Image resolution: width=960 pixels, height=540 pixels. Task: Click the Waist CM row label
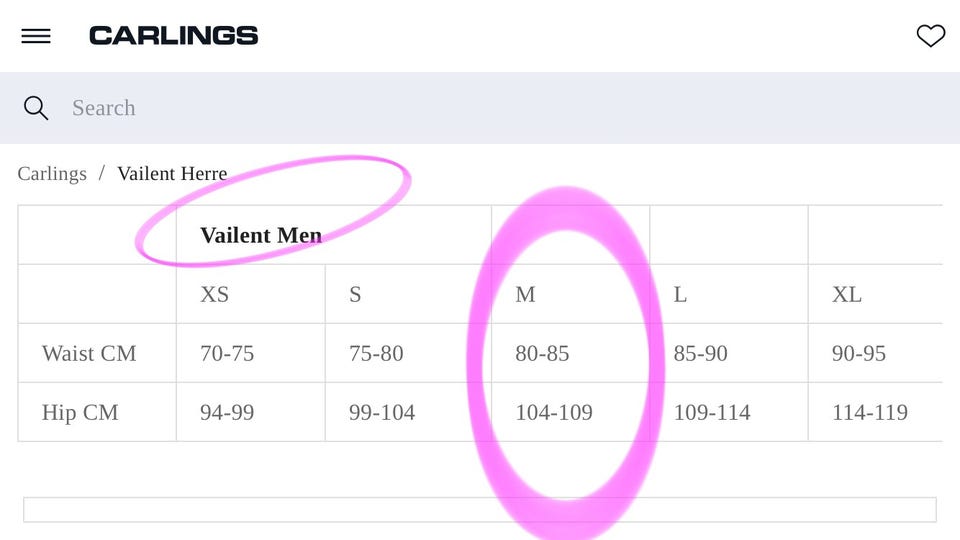pos(89,353)
